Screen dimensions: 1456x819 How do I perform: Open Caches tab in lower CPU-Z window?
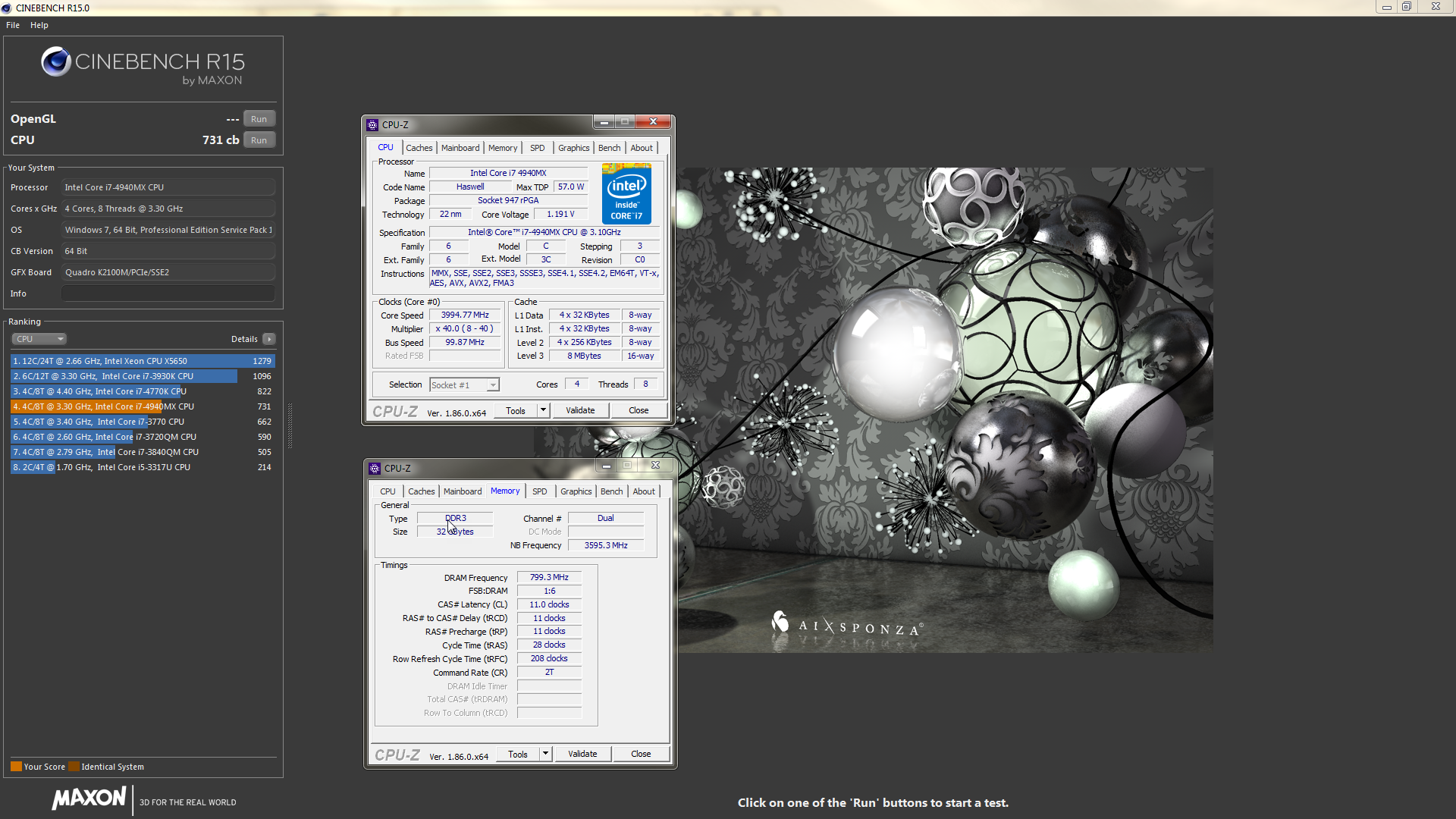[422, 491]
